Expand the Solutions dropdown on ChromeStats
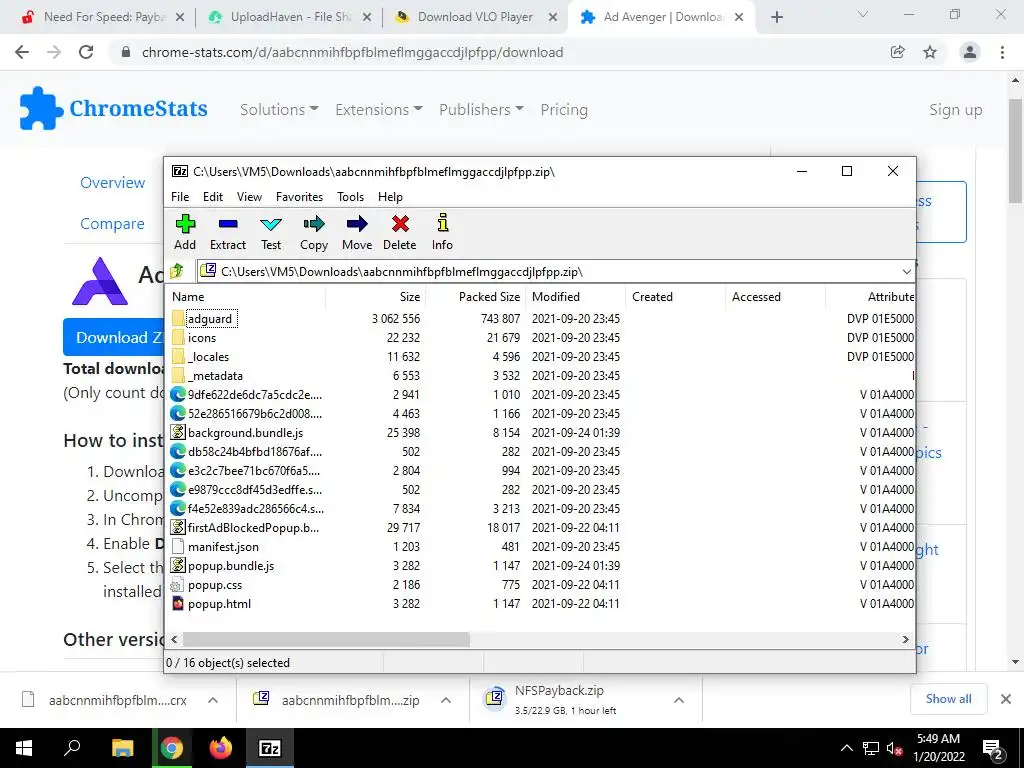Viewport: 1024px width, 768px height. 279,110
